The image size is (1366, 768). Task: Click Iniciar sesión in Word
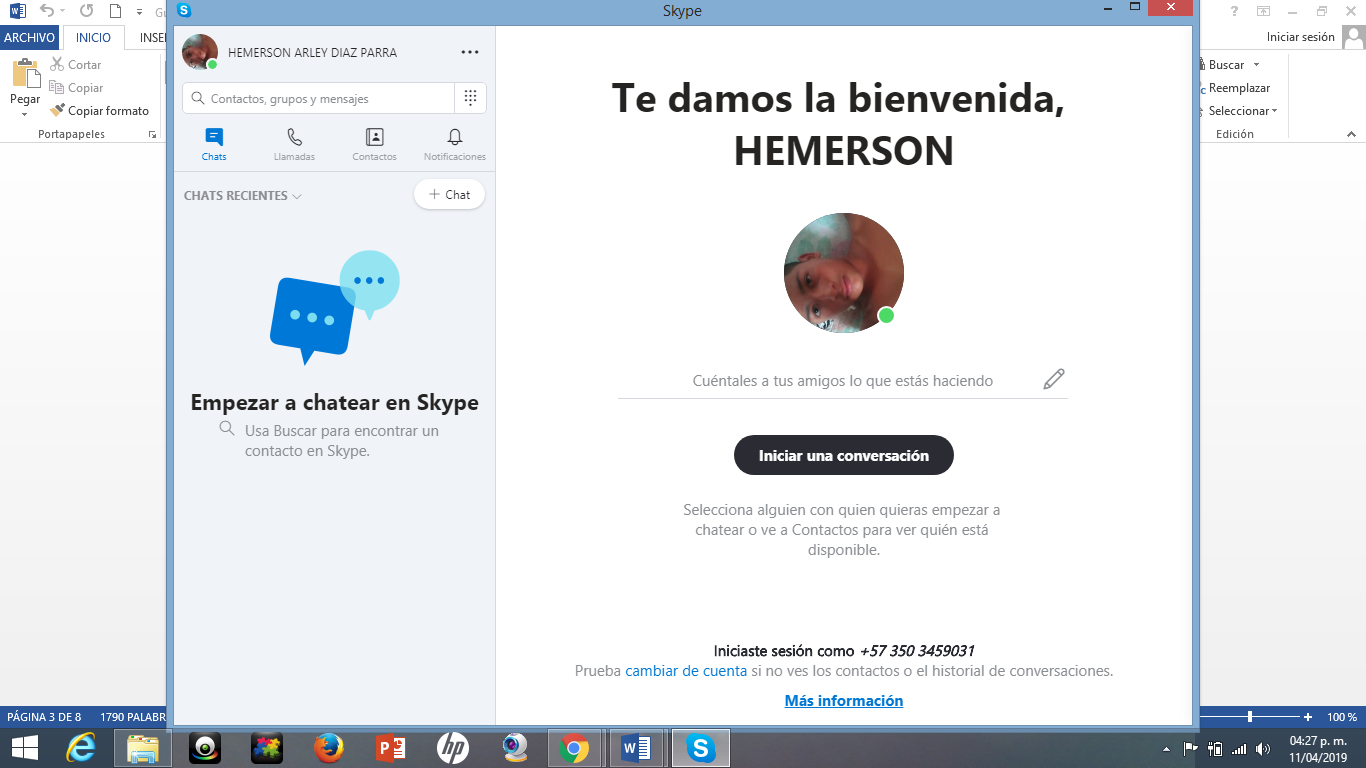tap(1301, 37)
